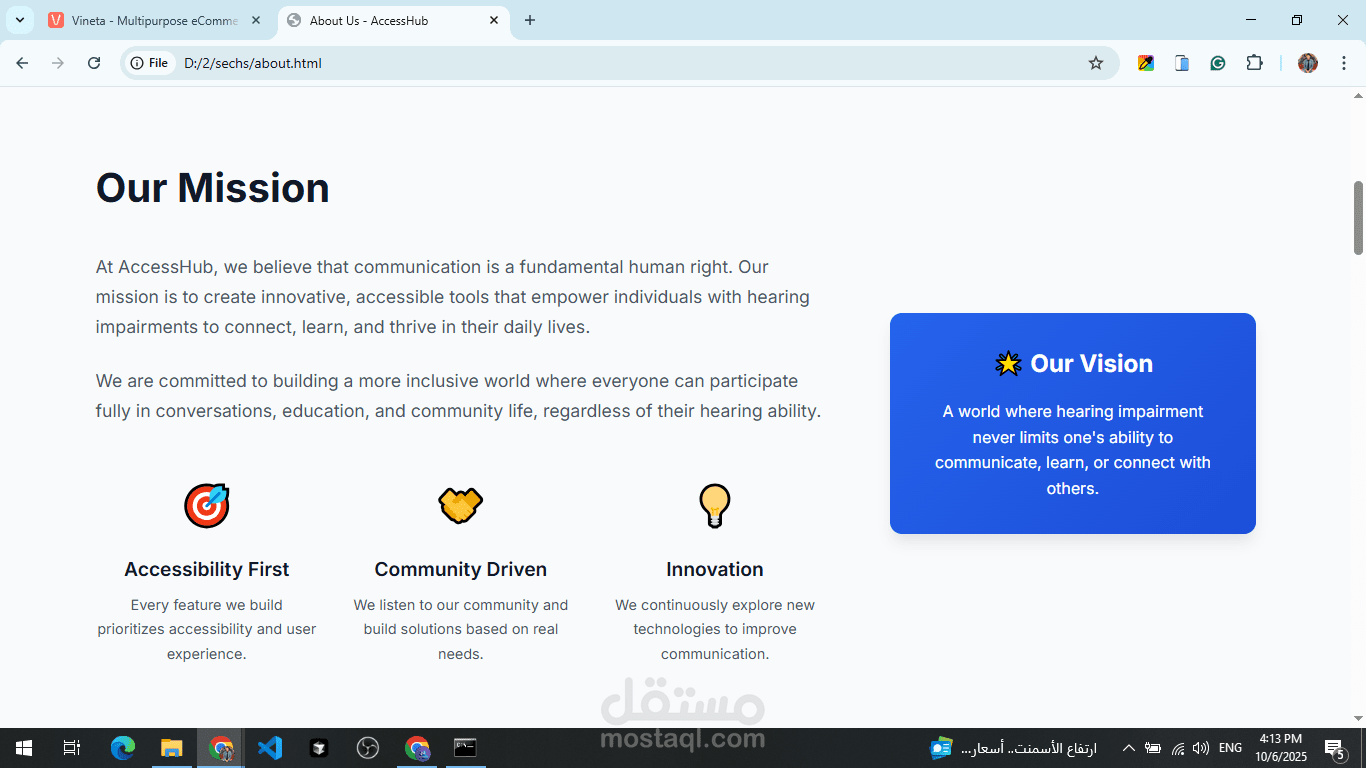Switch to the Vineta Multipurpose eCommerce tab
Image resolution: width=1366 pixels, height=768 pixels.
[x=153, y=20]
